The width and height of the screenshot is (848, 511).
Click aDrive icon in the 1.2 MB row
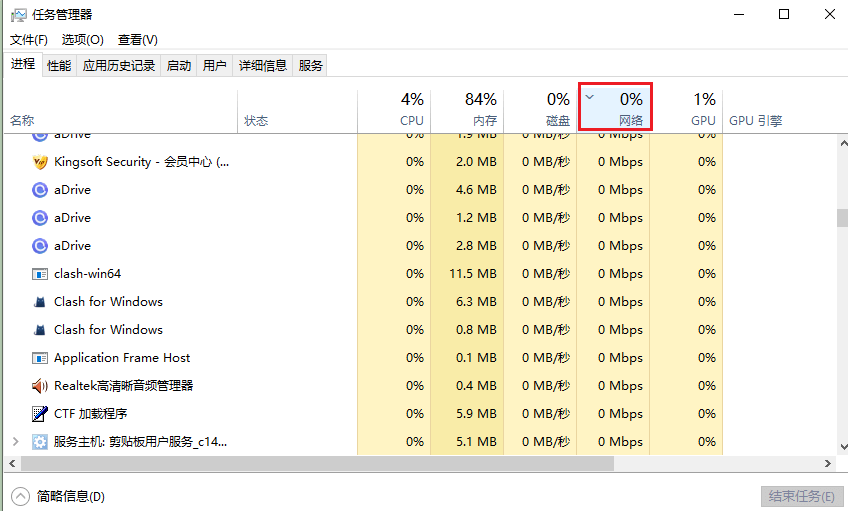[39, 218]
